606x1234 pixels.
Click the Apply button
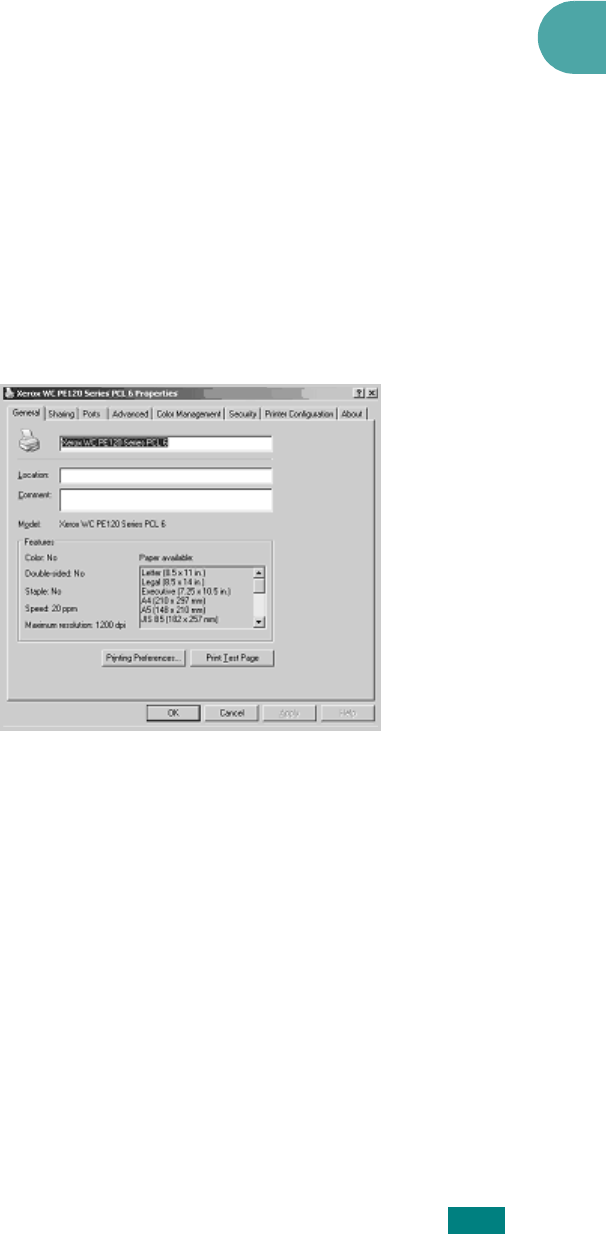tap(290, 713)
